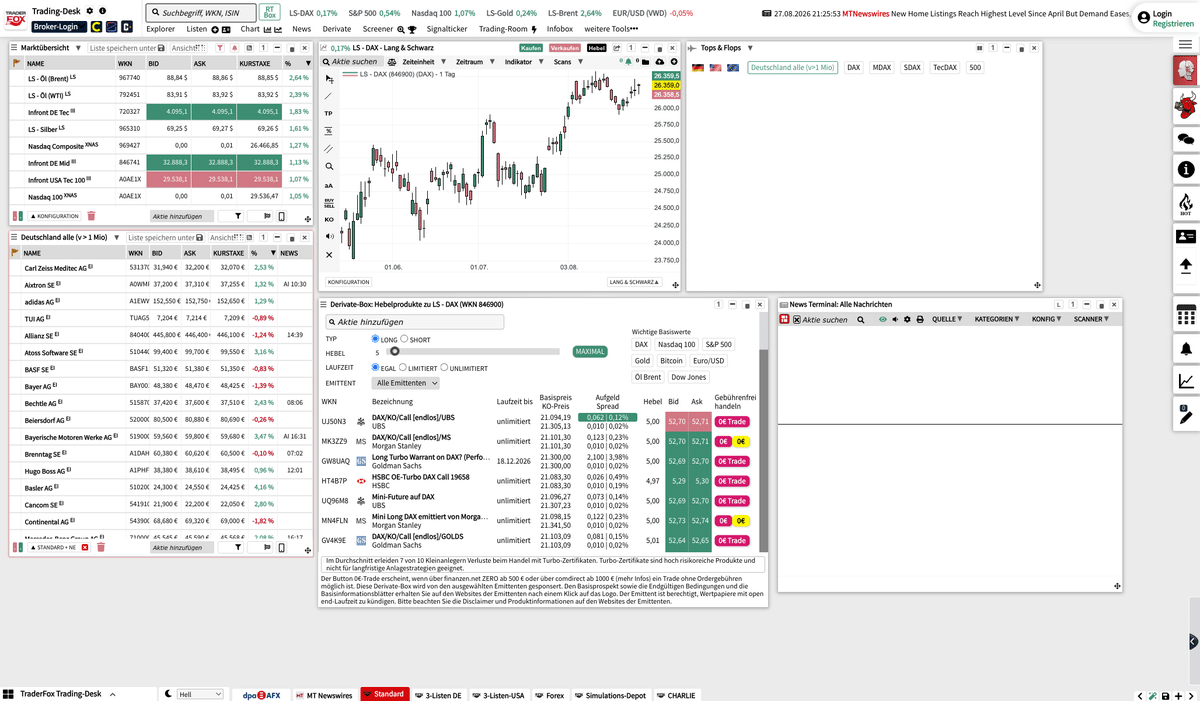Image resolution: width=1200 pixels, height=701 pixels.
Task: Open the Explorer menu
Action: coord(161,29)
